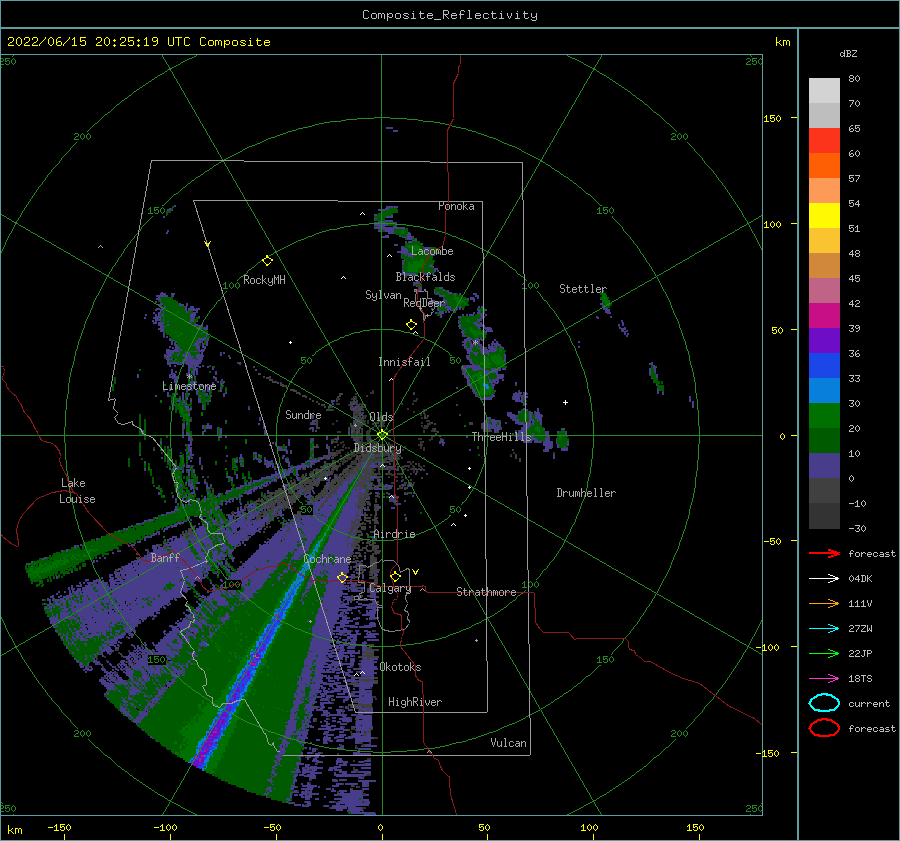Click the Didsbury town label
900x841 pixels.
[x=378, y=448]
